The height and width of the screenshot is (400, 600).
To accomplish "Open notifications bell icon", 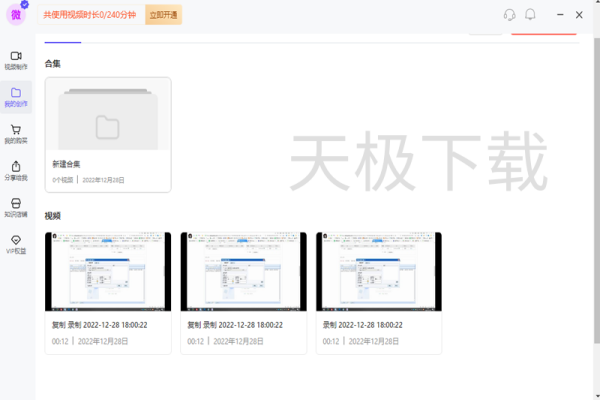I will tap(530, 15).
